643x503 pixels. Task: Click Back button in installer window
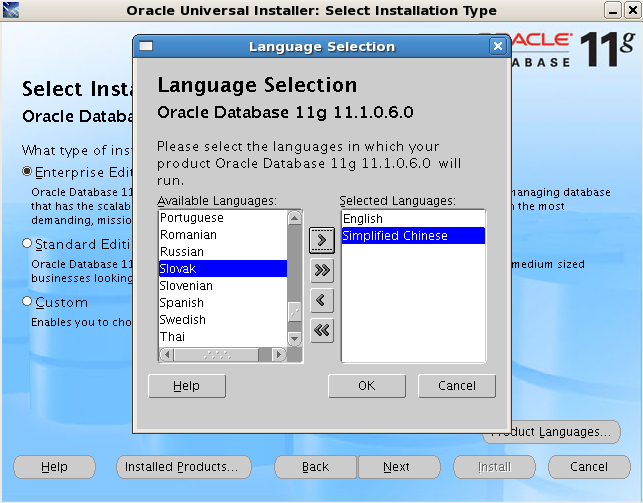(x=316, y=467)
